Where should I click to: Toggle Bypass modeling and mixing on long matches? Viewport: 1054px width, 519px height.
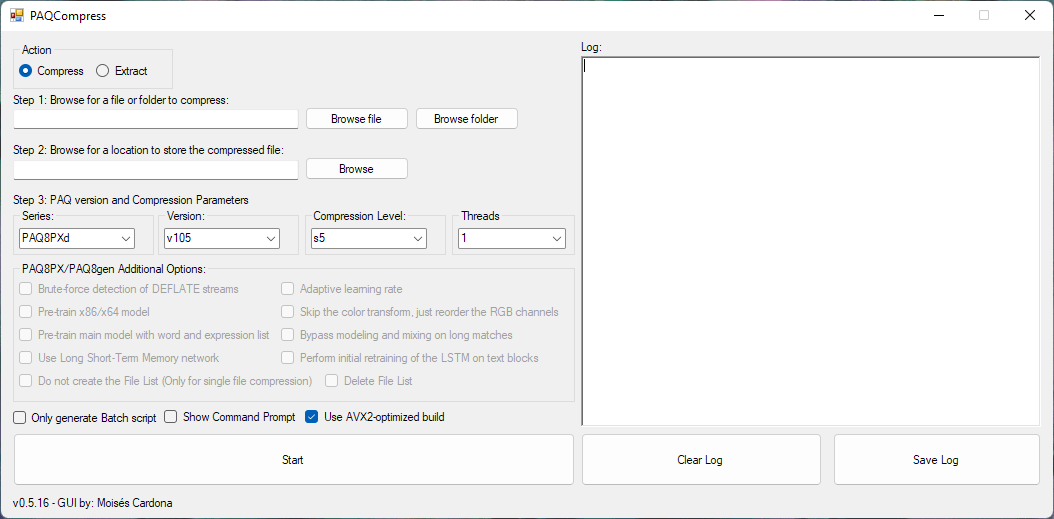pyautogui.click(x=288, y=335)
